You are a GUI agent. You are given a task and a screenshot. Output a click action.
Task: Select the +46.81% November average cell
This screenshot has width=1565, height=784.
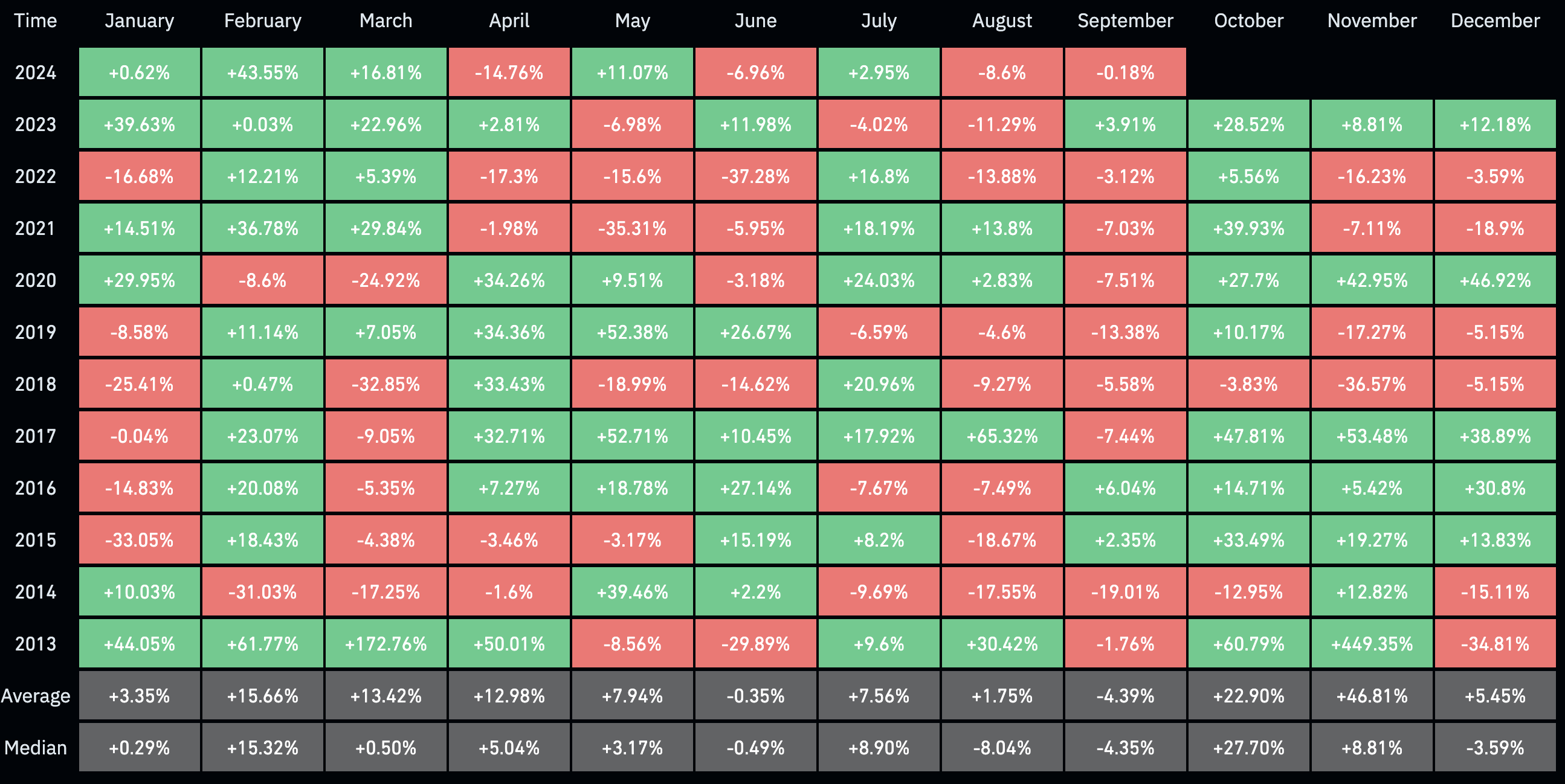coord(1372,695)
